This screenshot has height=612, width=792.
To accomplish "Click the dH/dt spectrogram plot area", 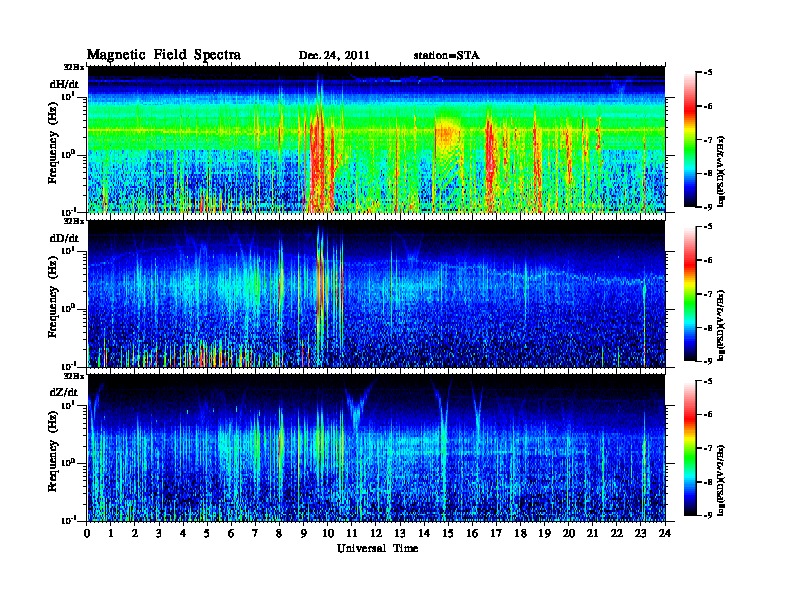I will [x=376, y=139].
